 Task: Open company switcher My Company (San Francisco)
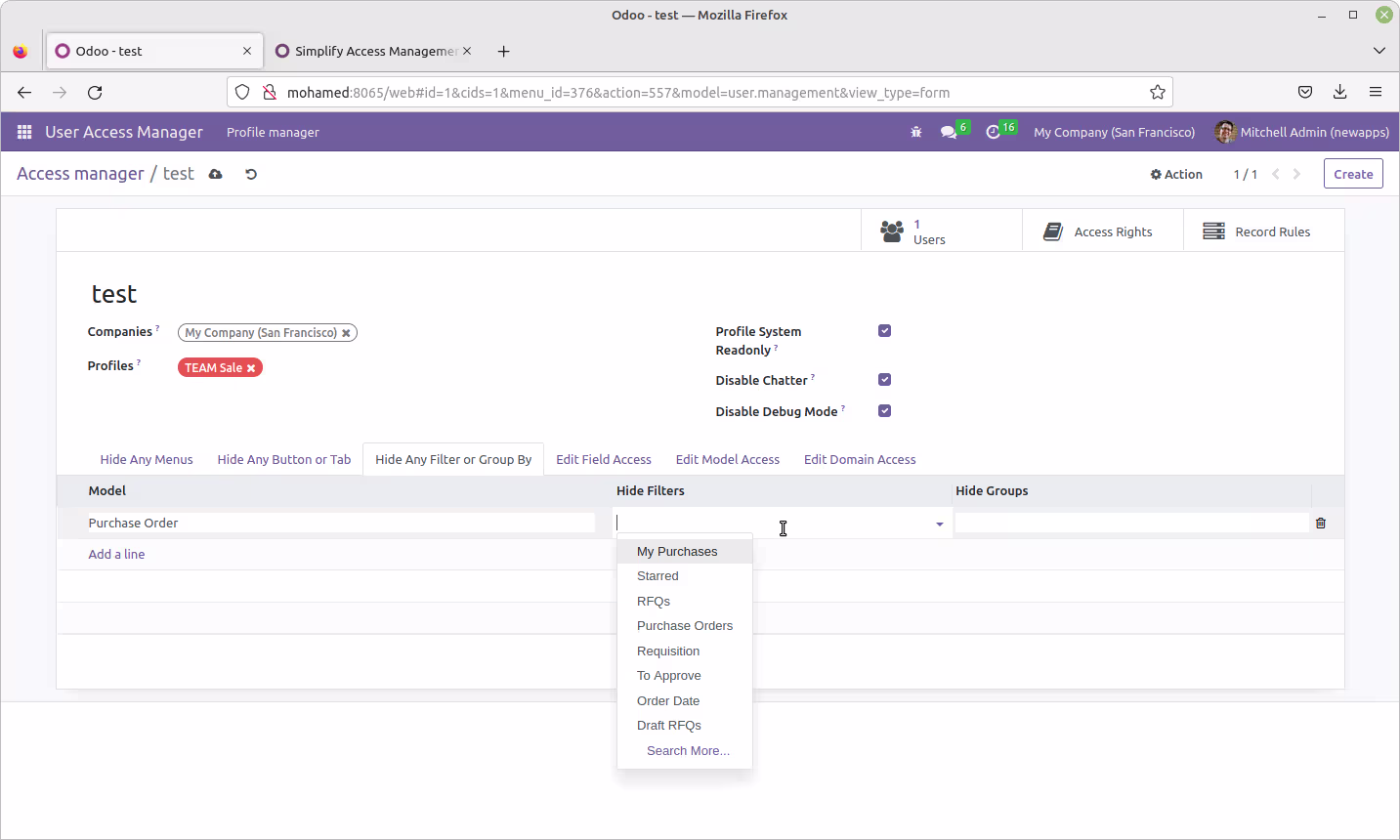point(1115,132)
